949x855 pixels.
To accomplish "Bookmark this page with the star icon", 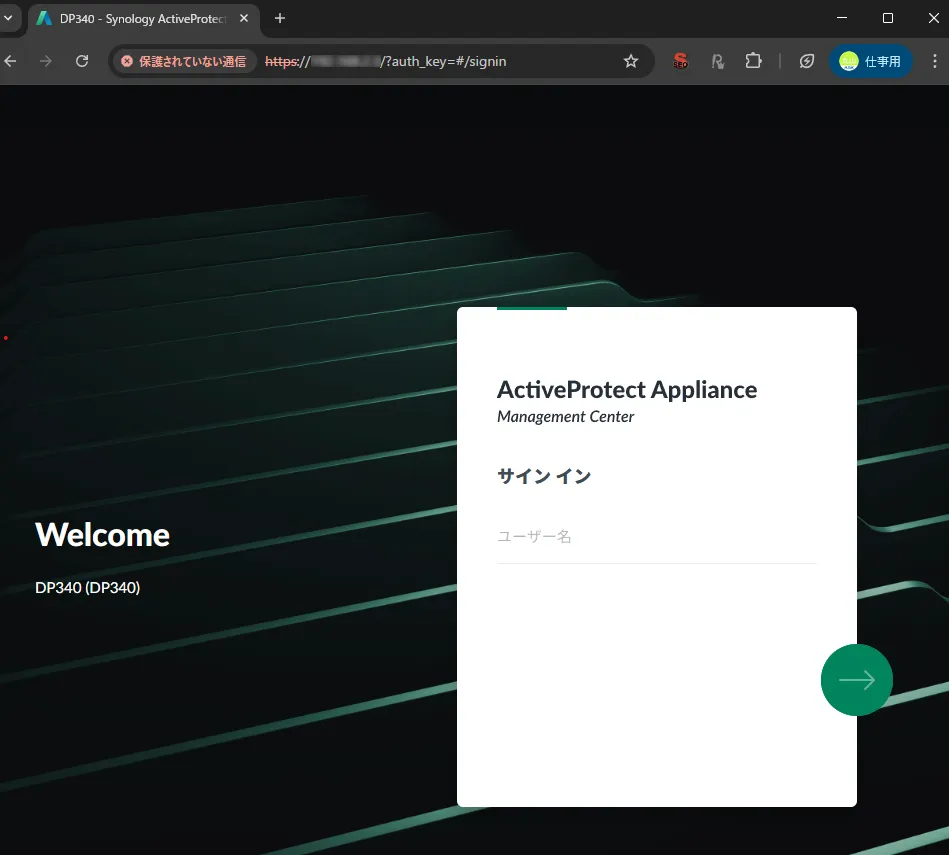I will (631, 61).
